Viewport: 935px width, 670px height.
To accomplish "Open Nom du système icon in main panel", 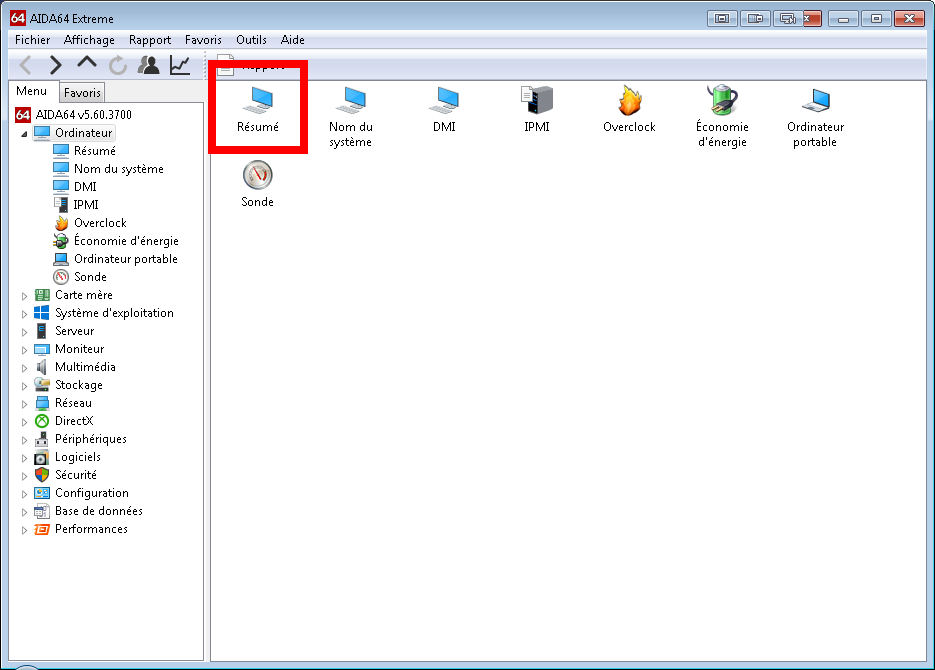I will 351,117.
